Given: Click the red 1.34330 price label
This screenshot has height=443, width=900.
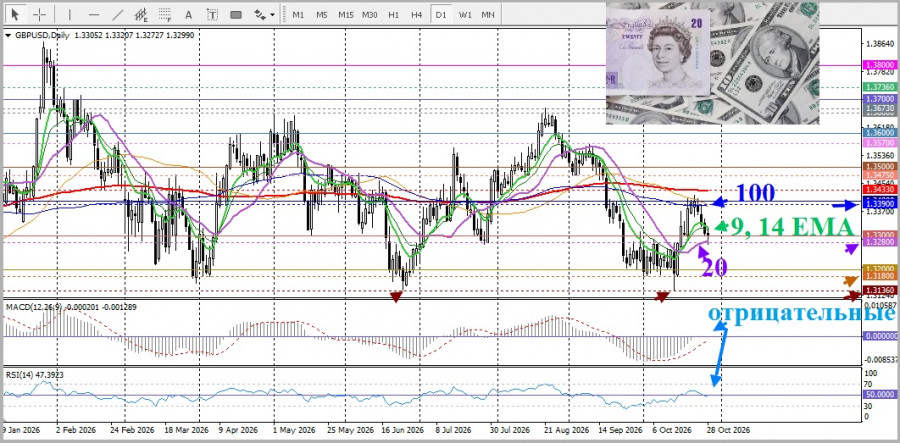Looking at the screenshot, I should click(x=878, y=188).
